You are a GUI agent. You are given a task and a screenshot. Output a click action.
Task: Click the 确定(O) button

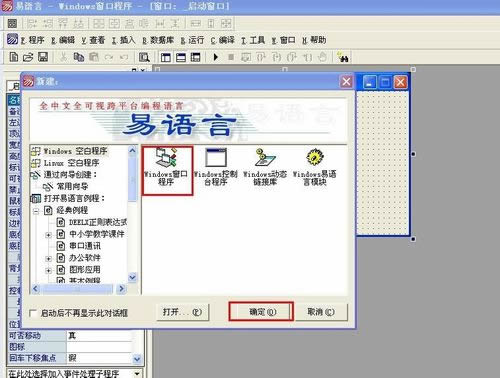point(261,312)
